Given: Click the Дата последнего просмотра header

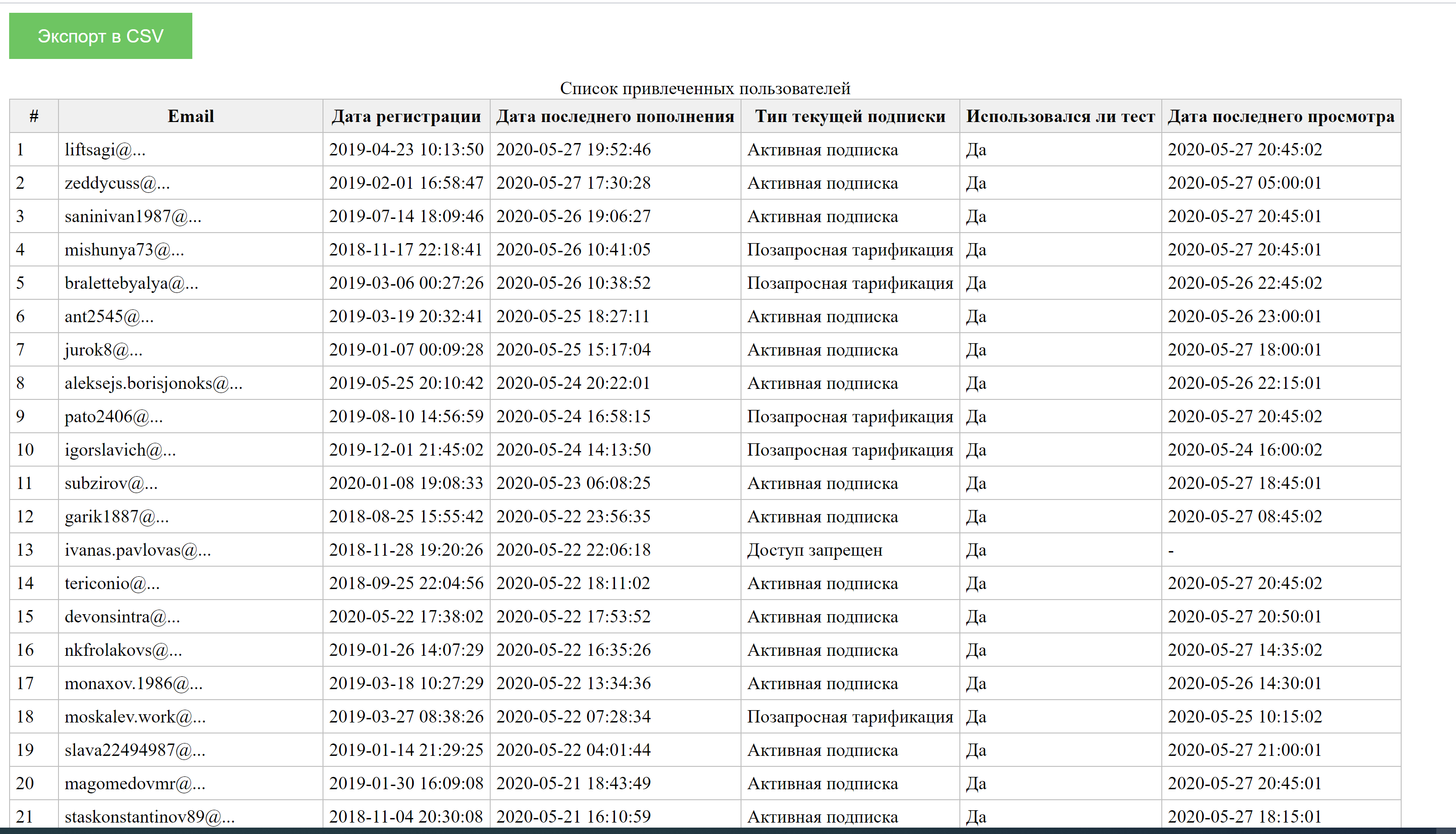Looking at the screenshot, I should pos(1281,116).
